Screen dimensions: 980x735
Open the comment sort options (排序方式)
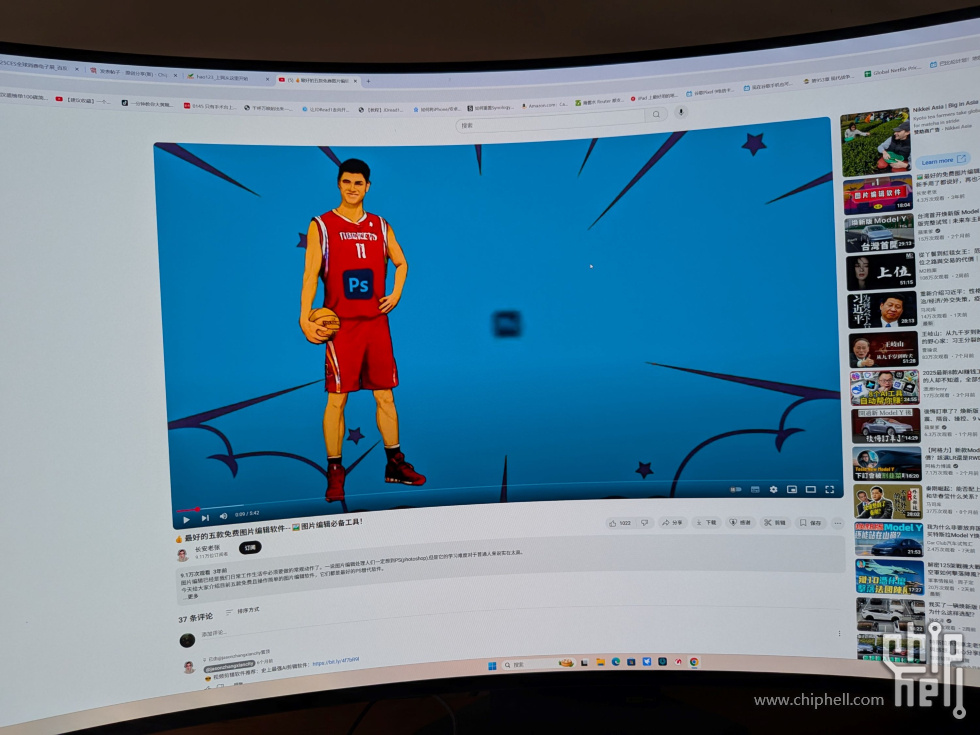coord(243,611)
